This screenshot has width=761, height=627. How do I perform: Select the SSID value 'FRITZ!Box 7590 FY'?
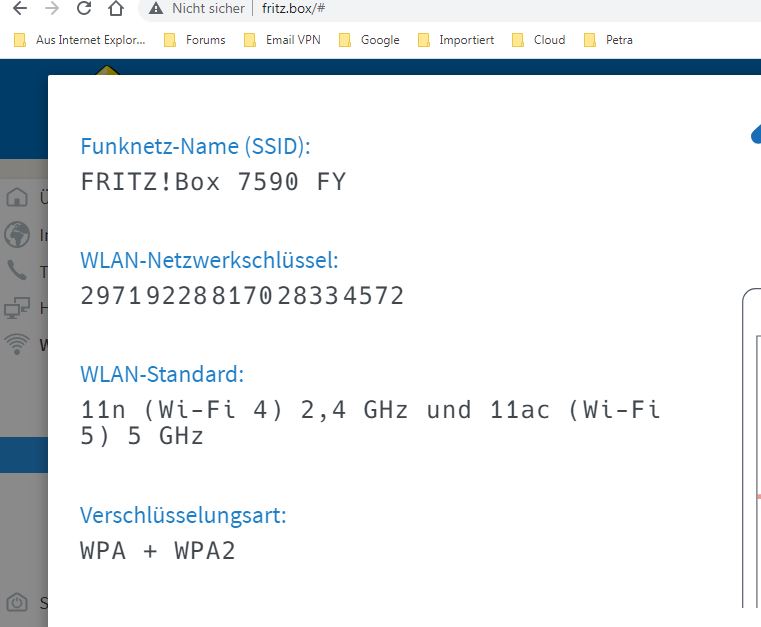point(213,182)
